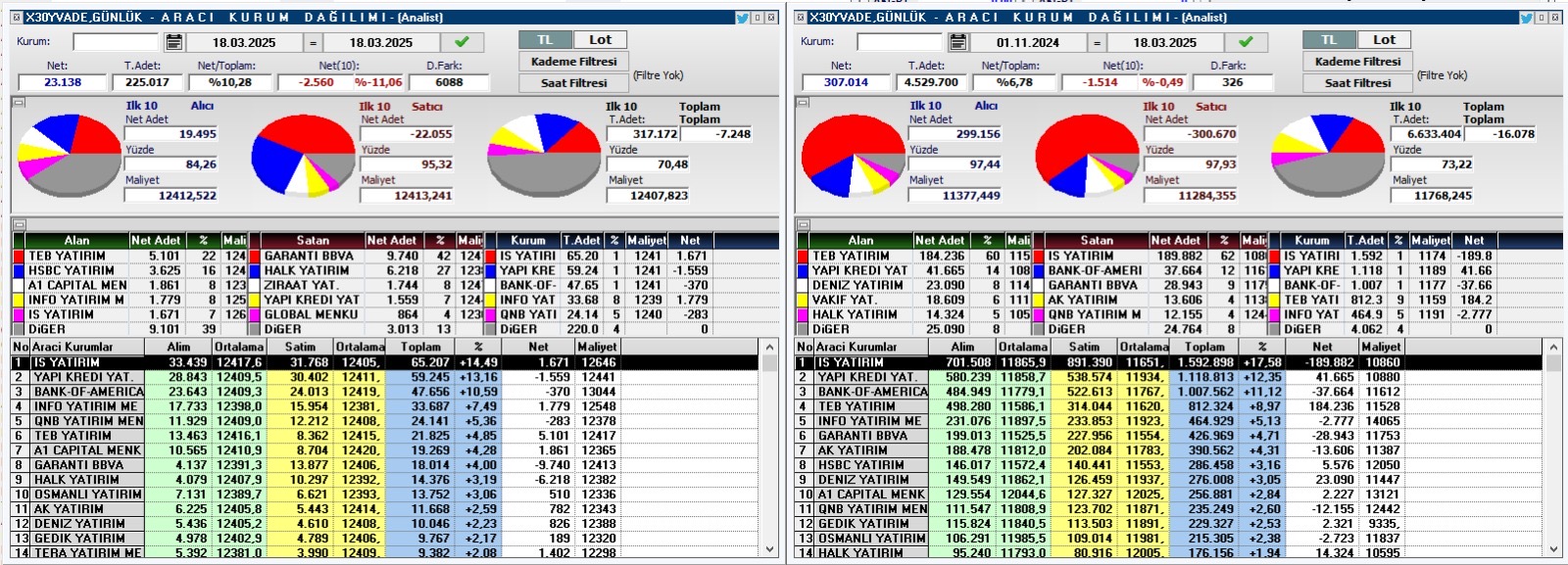Viewport: 1568px width, 565px height.
Task: Click AK YATIRIM in right window Satan list
Action: (x=1083, y=301)
